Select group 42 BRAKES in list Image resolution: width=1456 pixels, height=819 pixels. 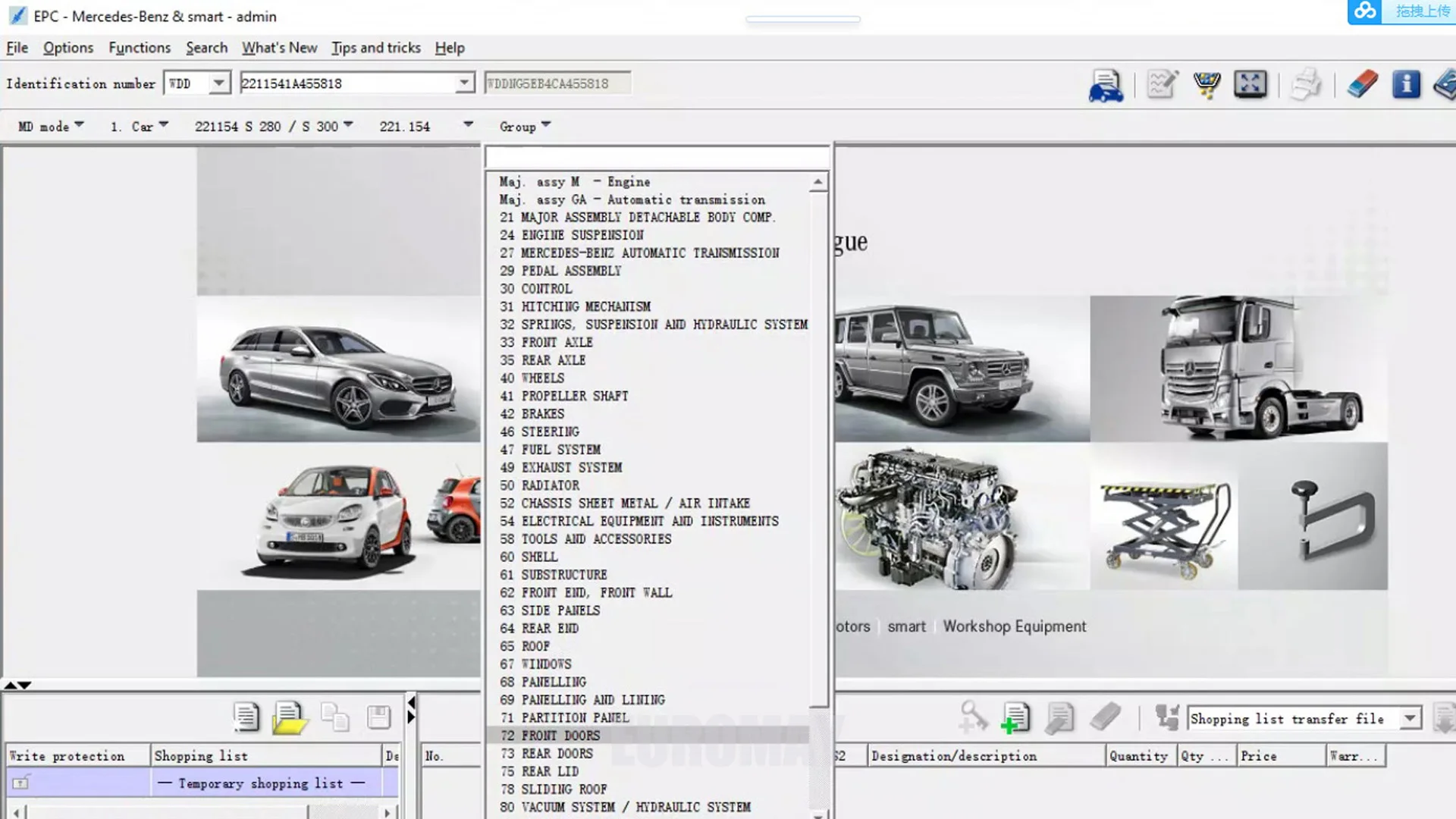pos(542,414)
